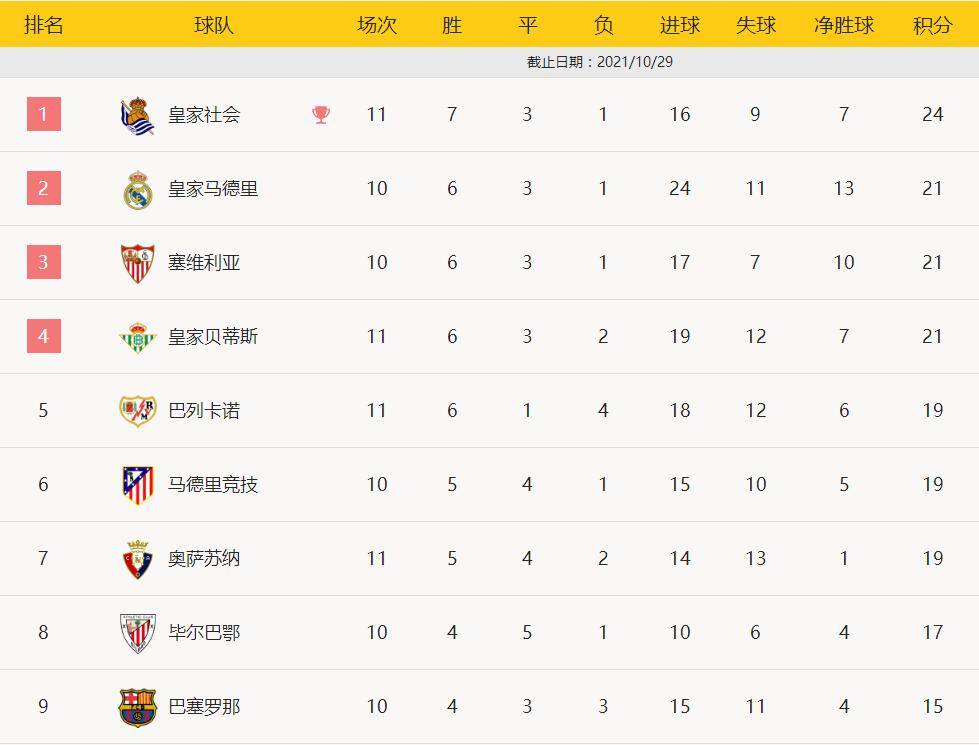Click the Real Madrid club crest
This screenshot has height=745, width=979.
coord(137,189)
